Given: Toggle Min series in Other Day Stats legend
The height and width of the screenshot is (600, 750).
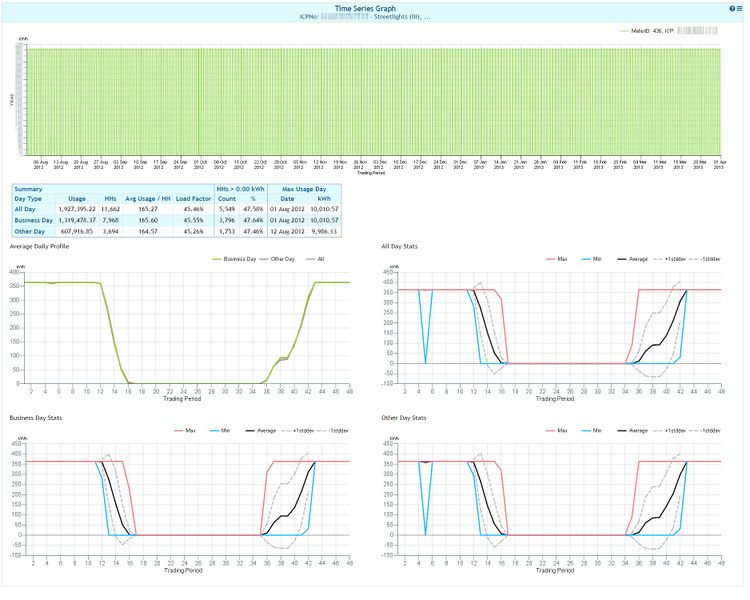Looking at the screenshot, I should (x=592, y=431).
